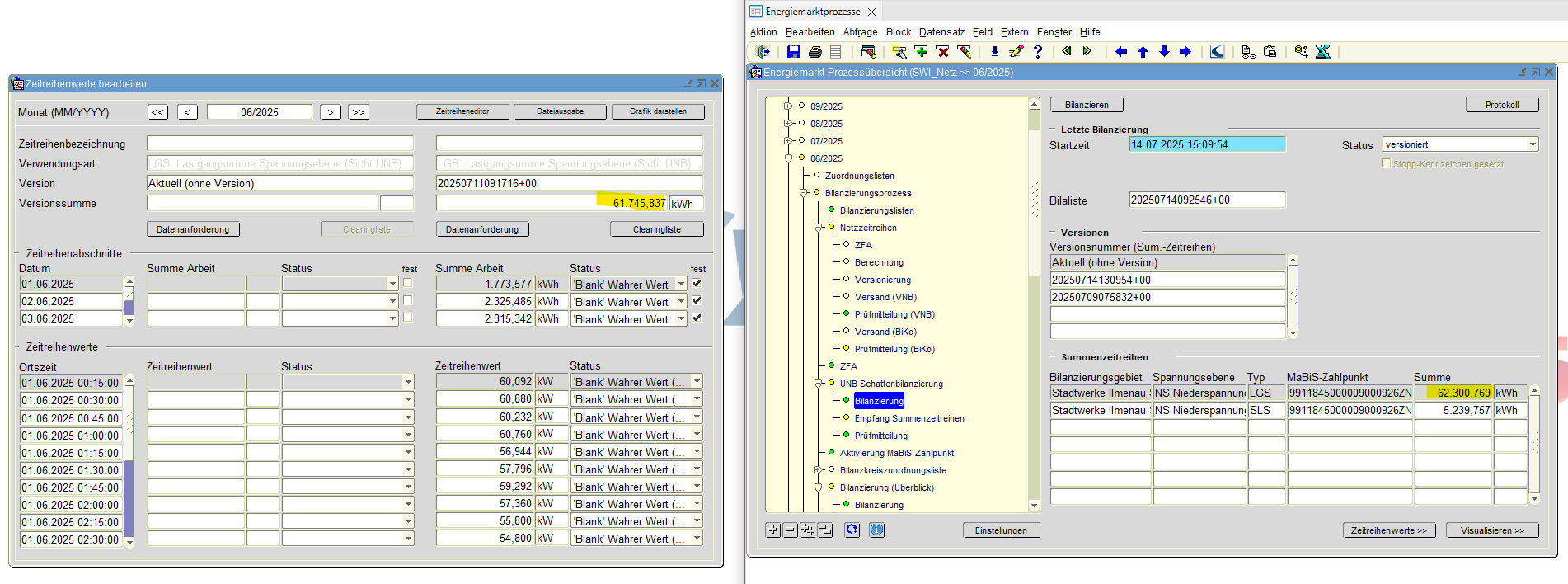Image resolution: width=1568 pixels, height=584 pixels.
Task: Click the blue info icon below the tree
Action: pos(876,530)
